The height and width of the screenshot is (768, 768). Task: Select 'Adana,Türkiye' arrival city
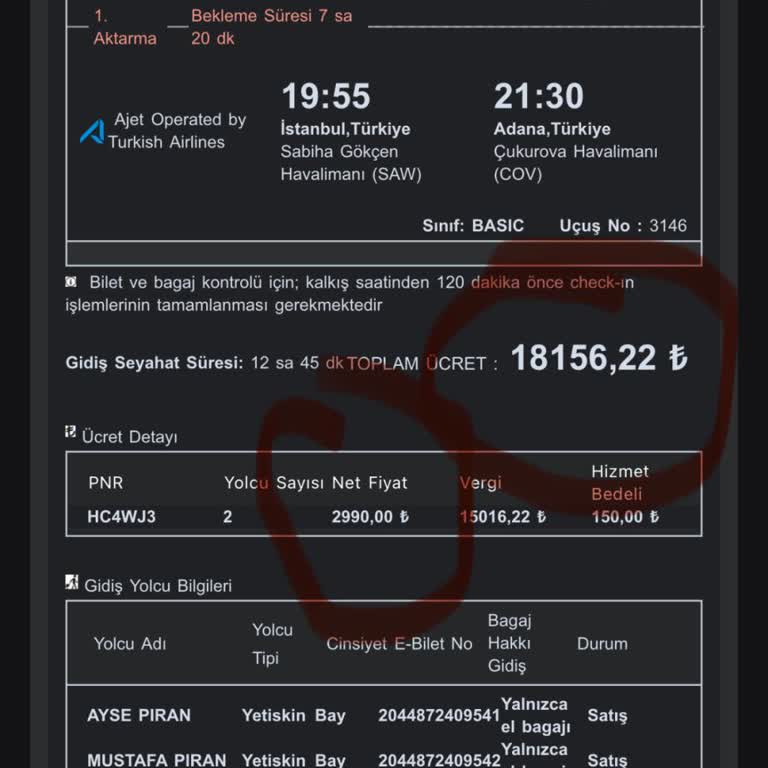[x=552, y=129]
